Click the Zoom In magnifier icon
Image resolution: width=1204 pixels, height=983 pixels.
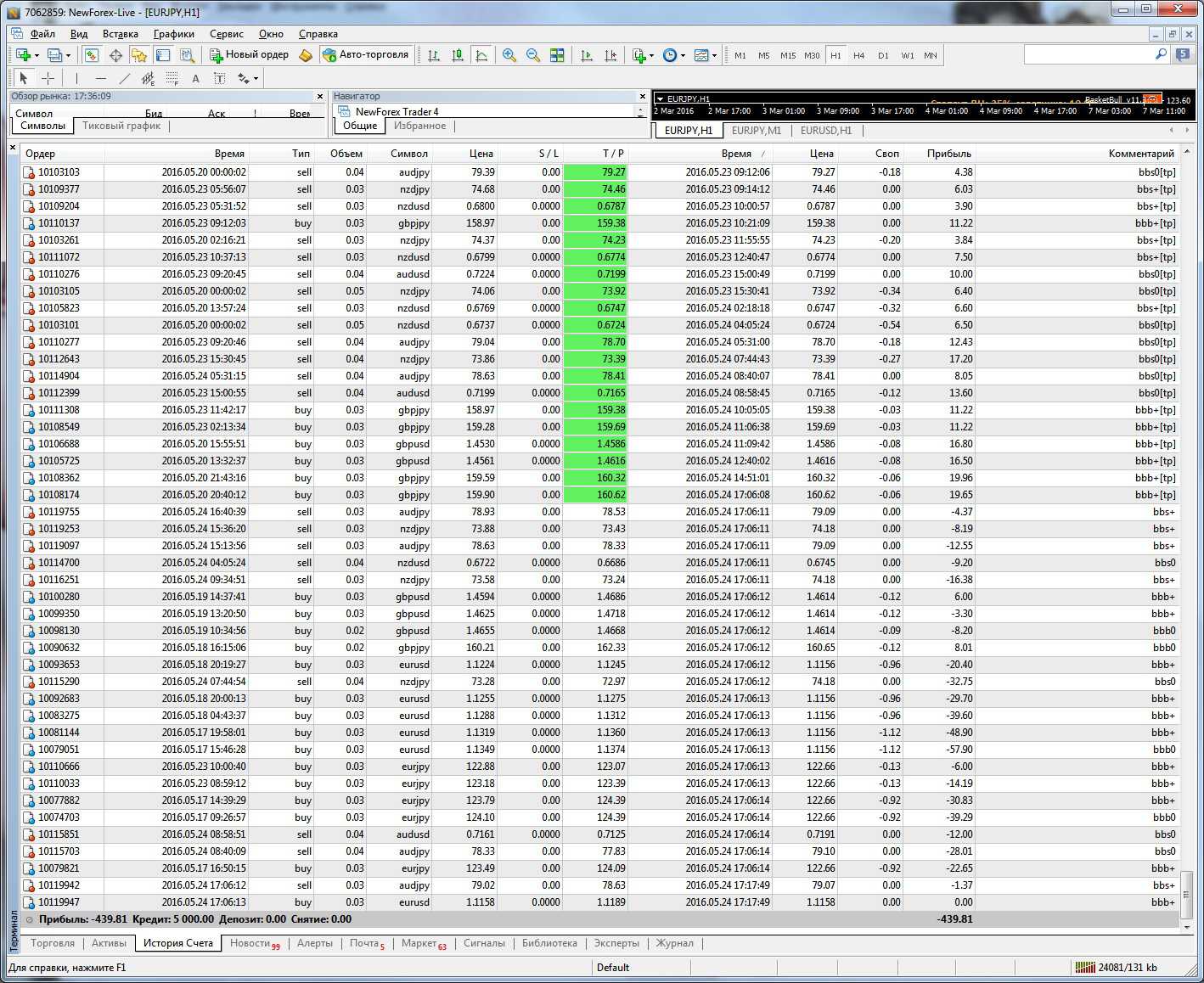point(509,55)
